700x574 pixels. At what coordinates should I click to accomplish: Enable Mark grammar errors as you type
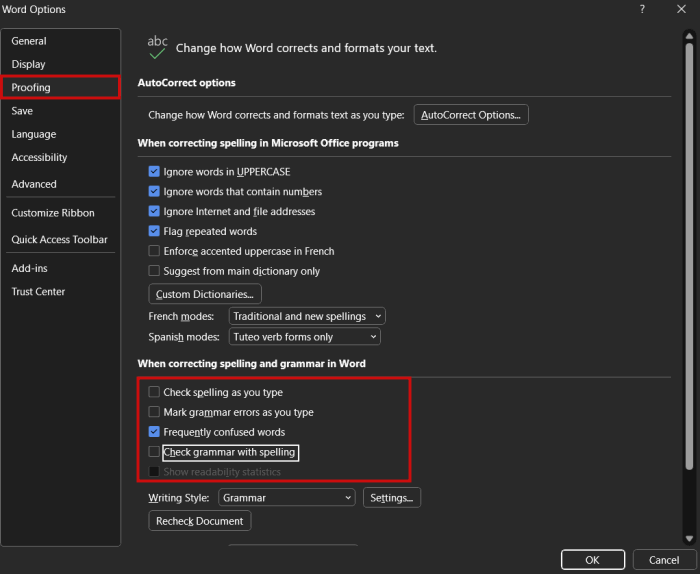coord(154,412)
